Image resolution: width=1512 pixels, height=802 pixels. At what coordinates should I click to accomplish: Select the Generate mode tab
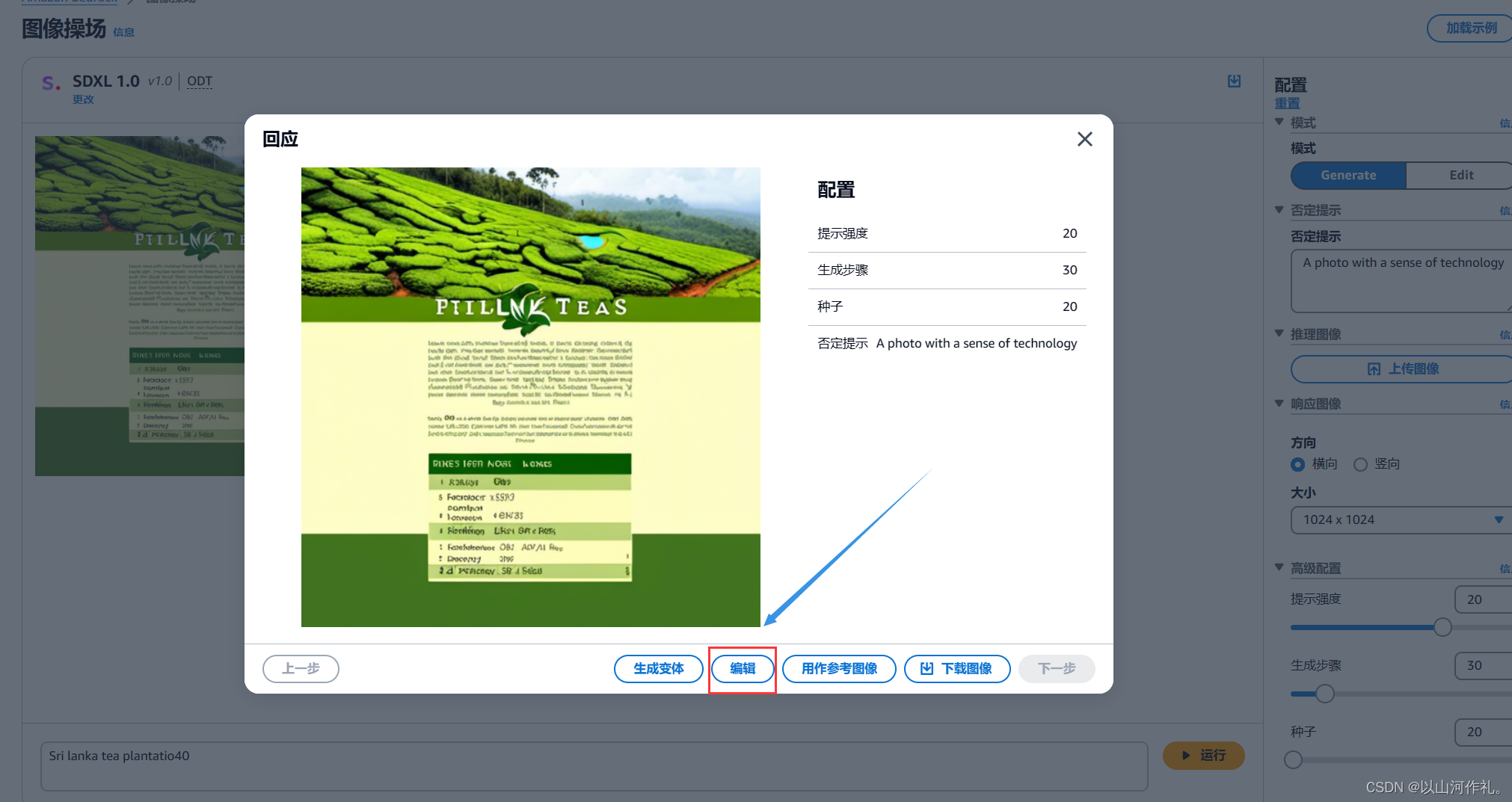coord(1348,175)
